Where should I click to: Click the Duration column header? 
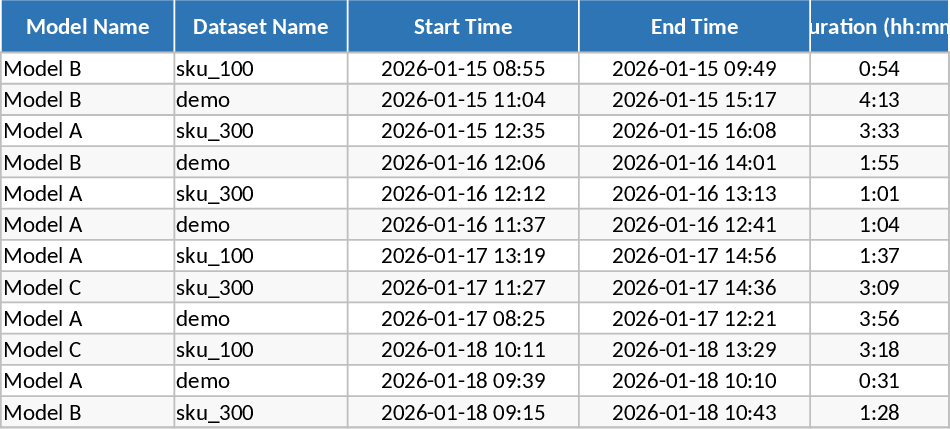click(879, 27)
